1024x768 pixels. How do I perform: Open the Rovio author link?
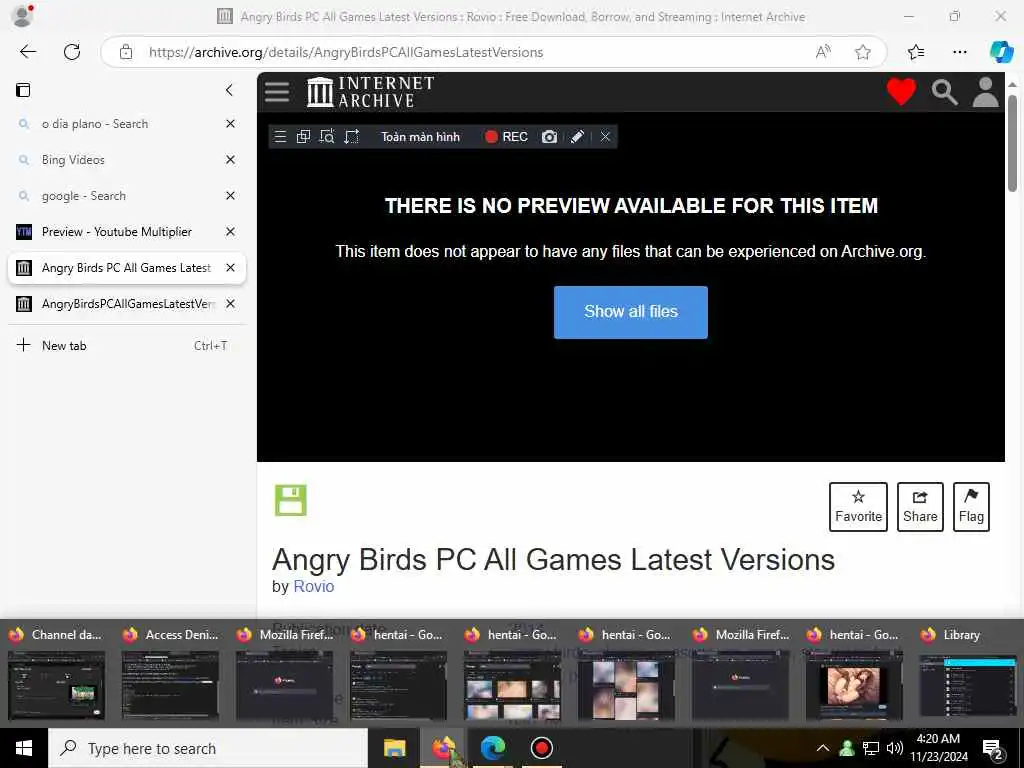point(313,586)
